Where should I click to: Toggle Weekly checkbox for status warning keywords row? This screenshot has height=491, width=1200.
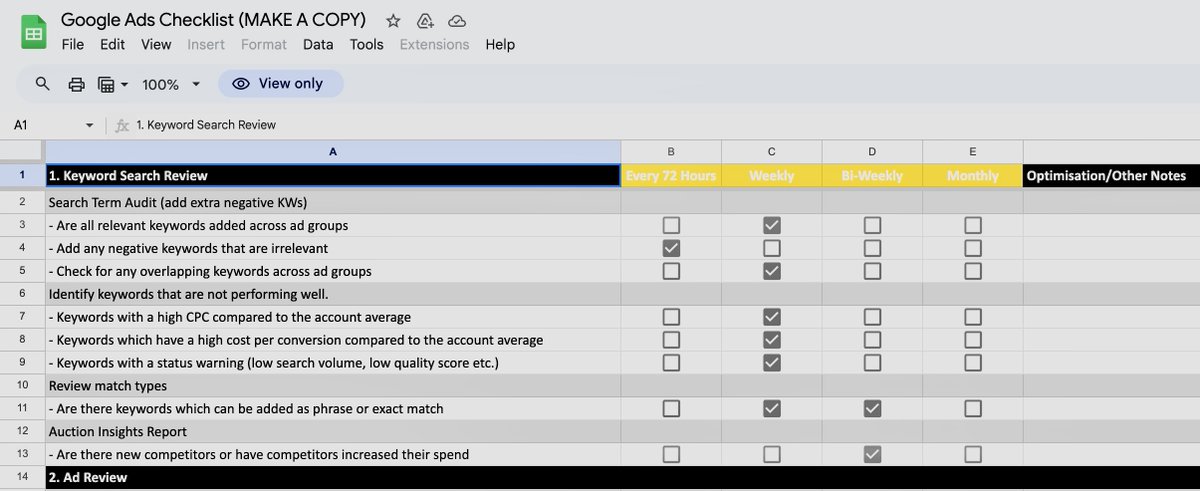click(771, 362)
